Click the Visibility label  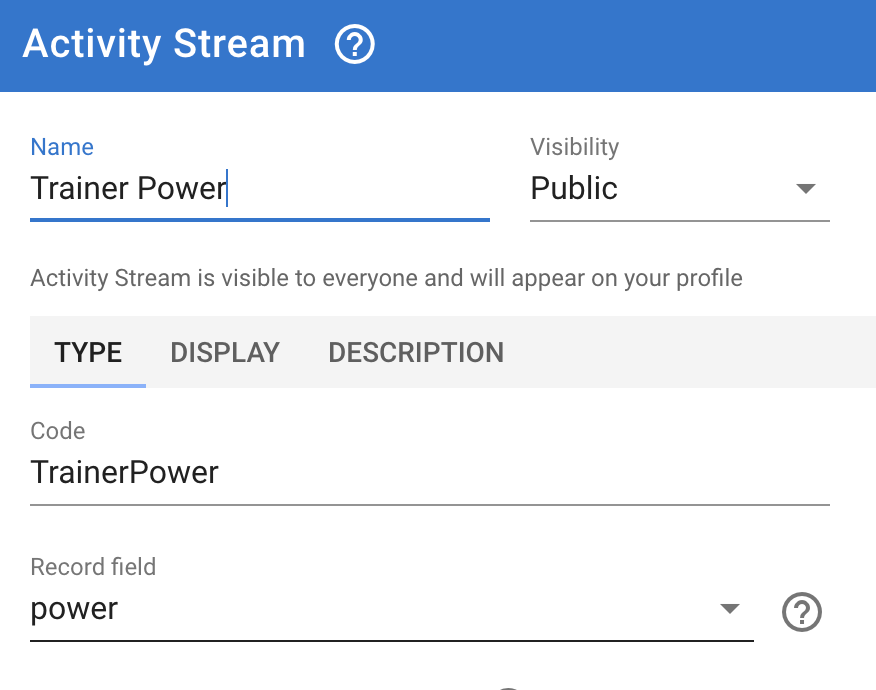pyautogui.click(x=574, y=147)
